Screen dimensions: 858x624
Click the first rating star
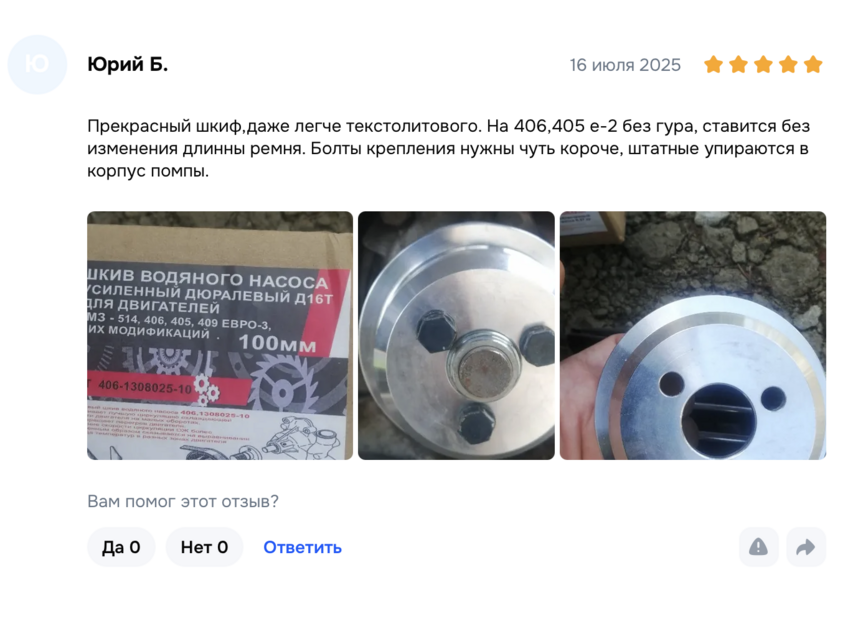point(714,65)
